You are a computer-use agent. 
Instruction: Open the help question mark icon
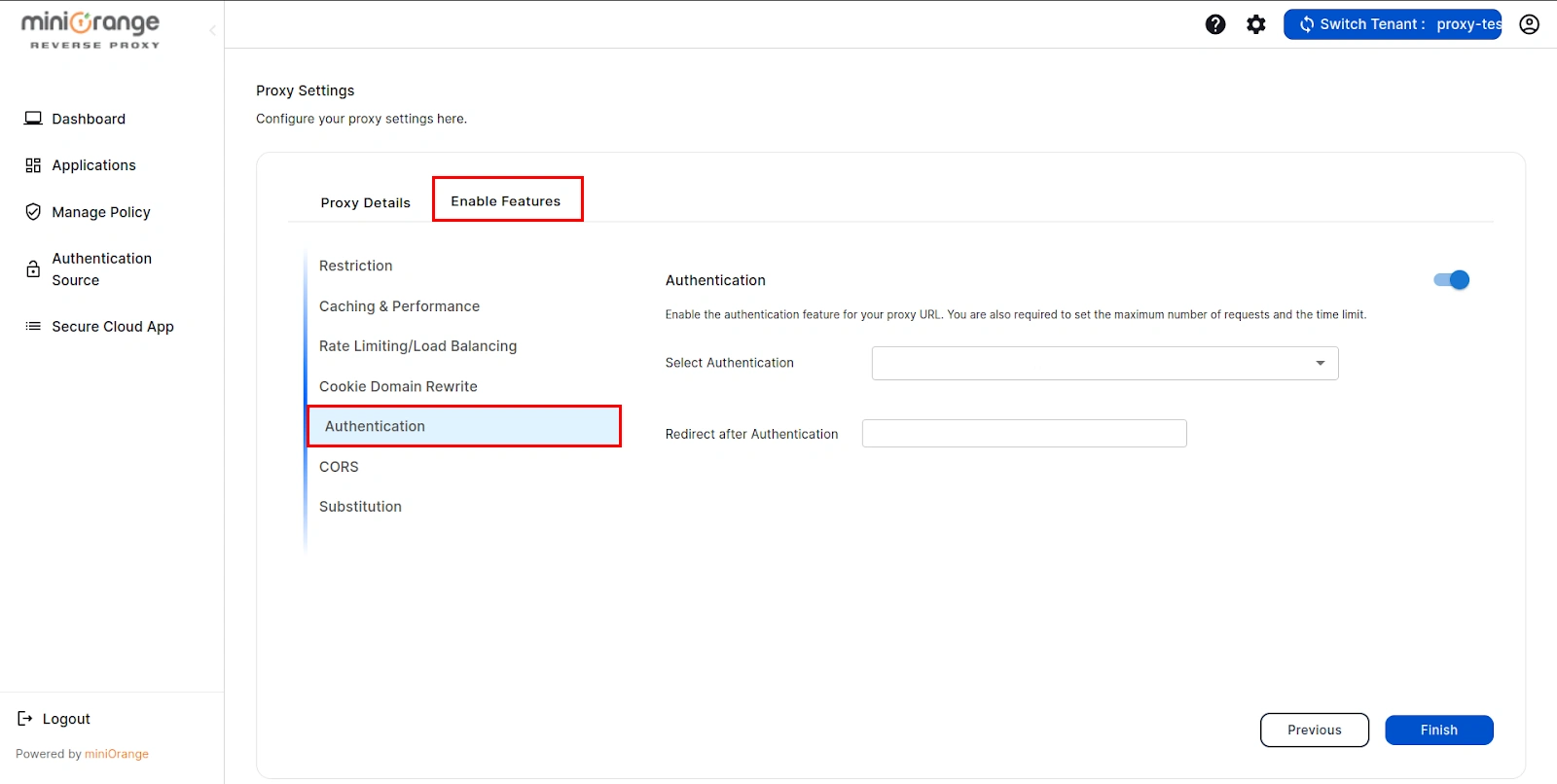coord(1215,24)
